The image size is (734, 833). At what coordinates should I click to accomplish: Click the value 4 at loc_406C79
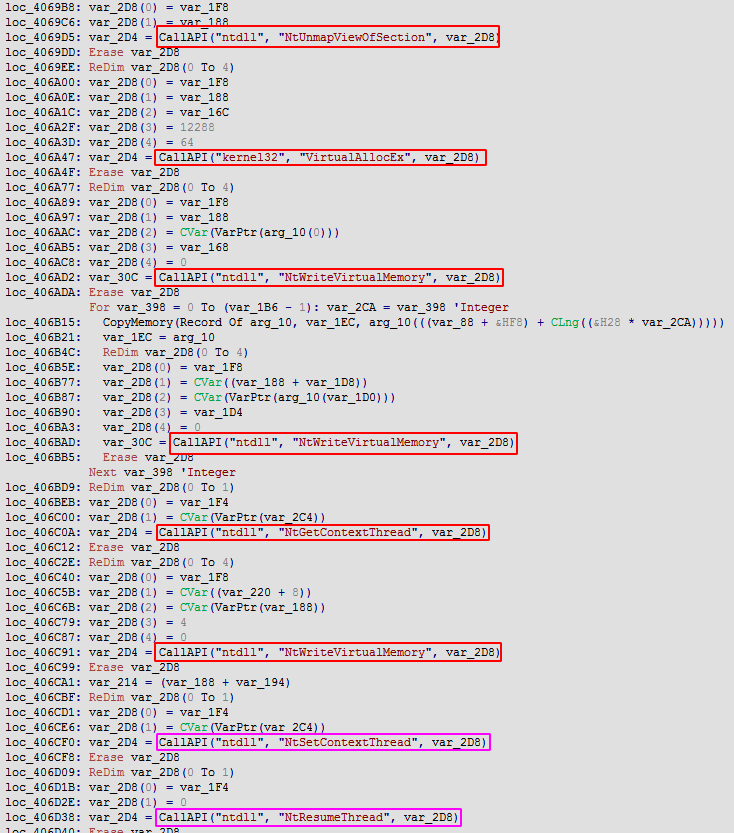183,622
